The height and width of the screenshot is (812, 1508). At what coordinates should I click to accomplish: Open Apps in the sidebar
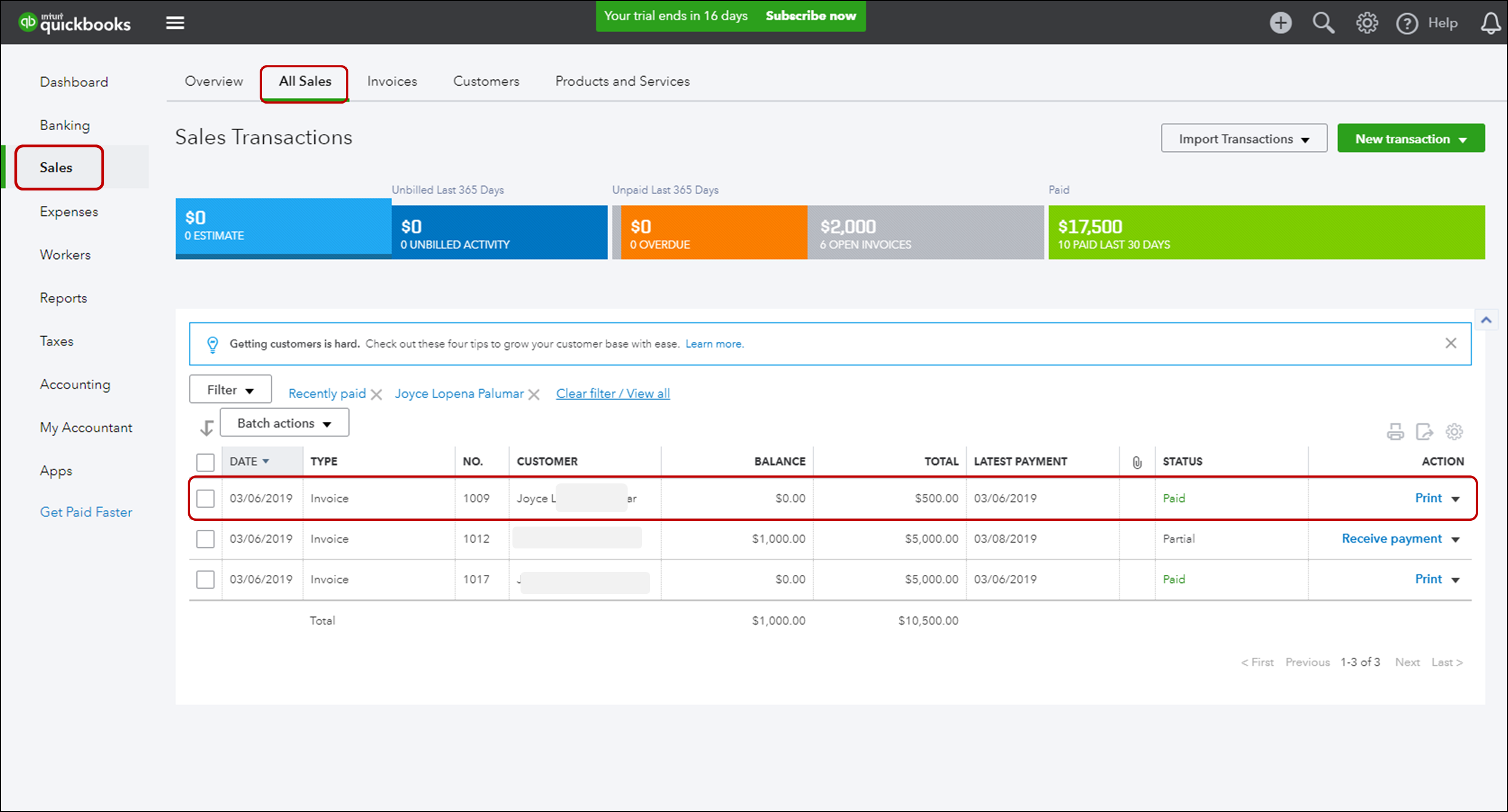point(56,471)
